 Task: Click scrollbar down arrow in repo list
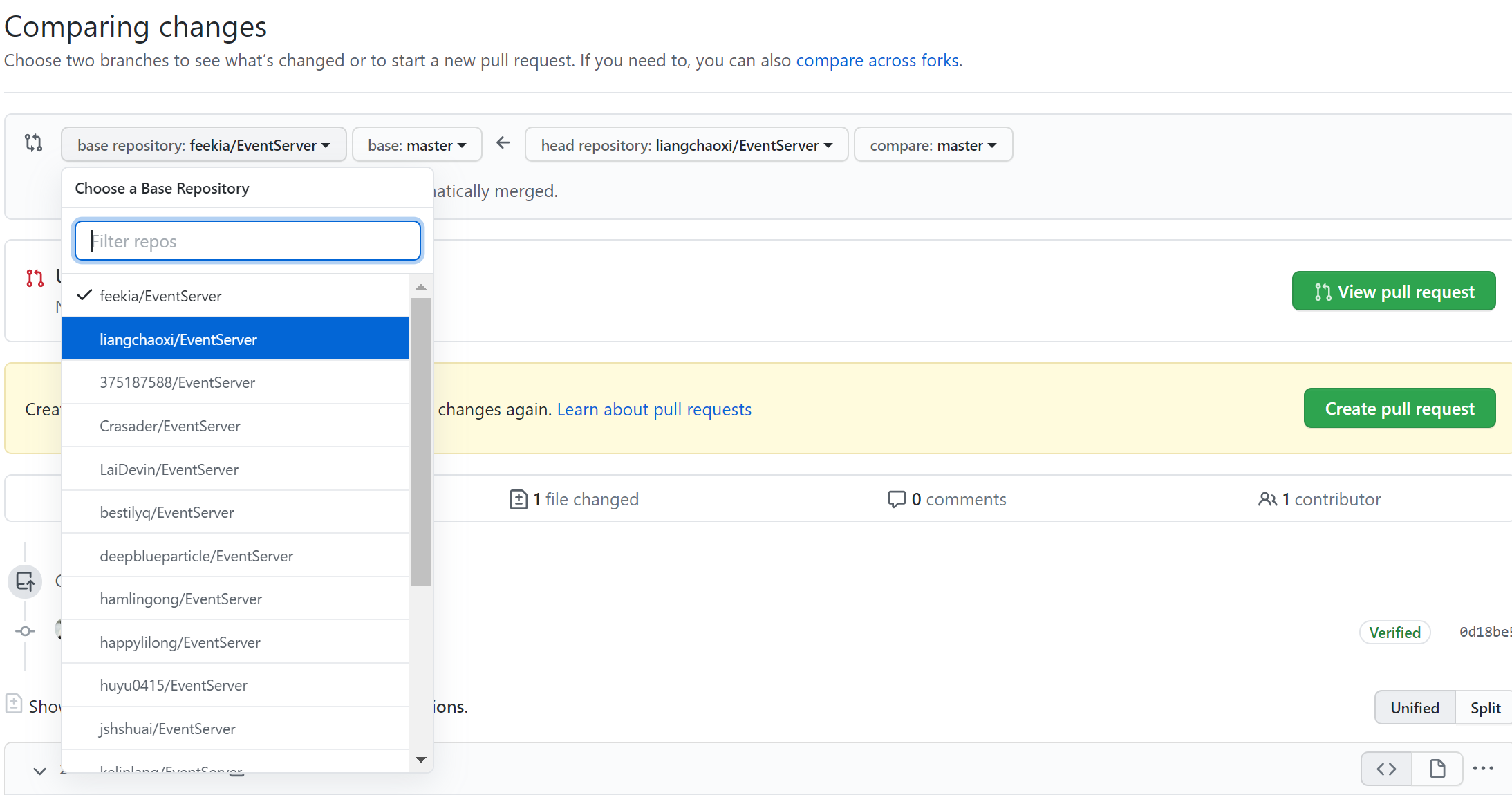click(x=420, y=760)
